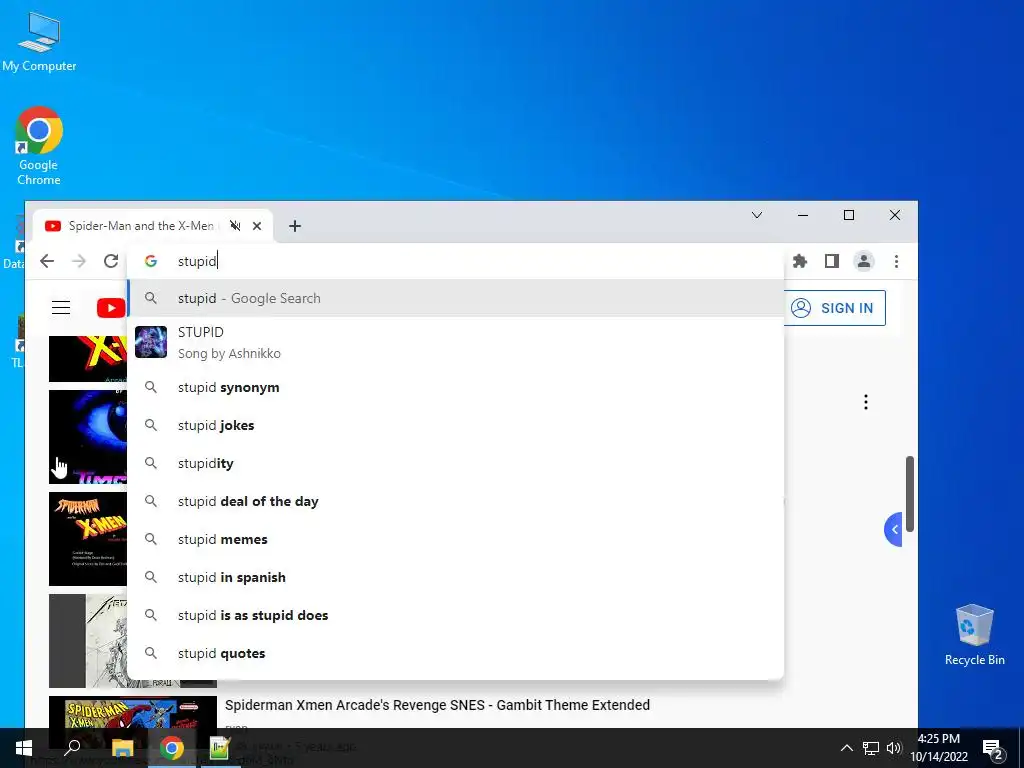The height and width of the screenshot is (768, 1024).
Task: Open the blue eye video thumbnail
Action: pos(88,437)
